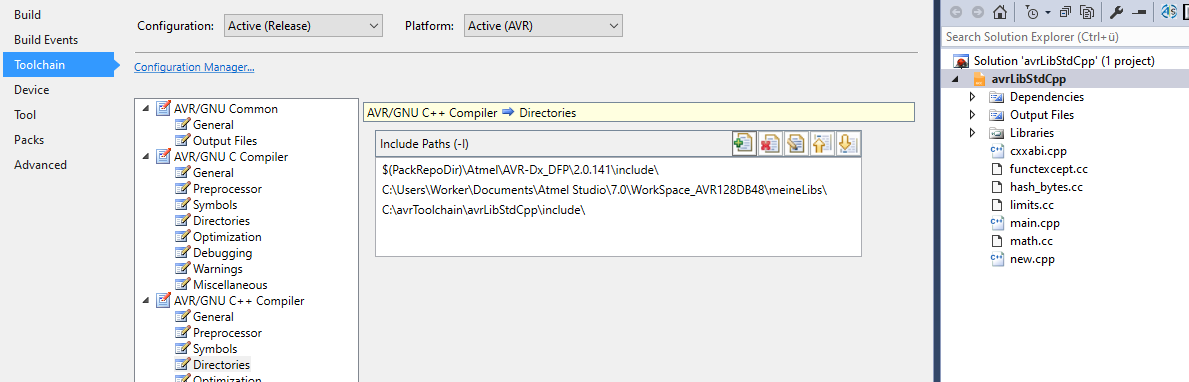
Task: Collapse the AVR/GNU C Compiler tree node
Action: tap(146, 156)
